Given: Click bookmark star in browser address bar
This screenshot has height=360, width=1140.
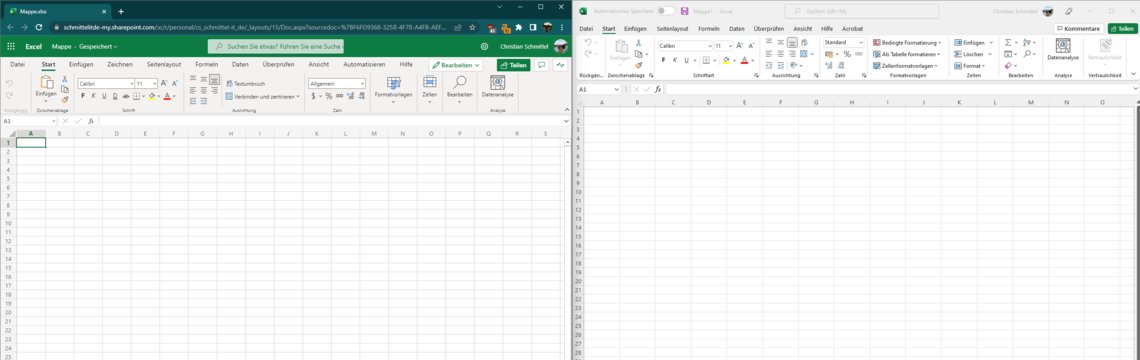Looking at the screenshot, I should [x=473, y=27].
